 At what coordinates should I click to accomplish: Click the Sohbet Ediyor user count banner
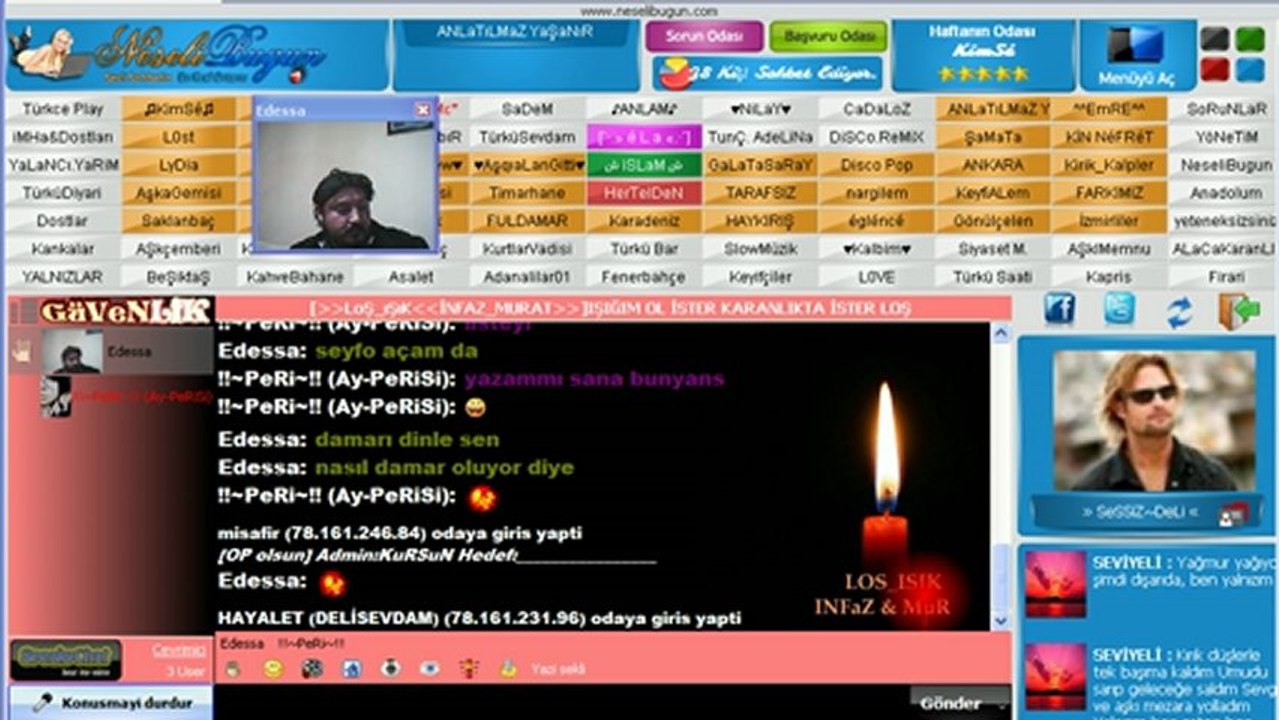click(x=768, y=73)
